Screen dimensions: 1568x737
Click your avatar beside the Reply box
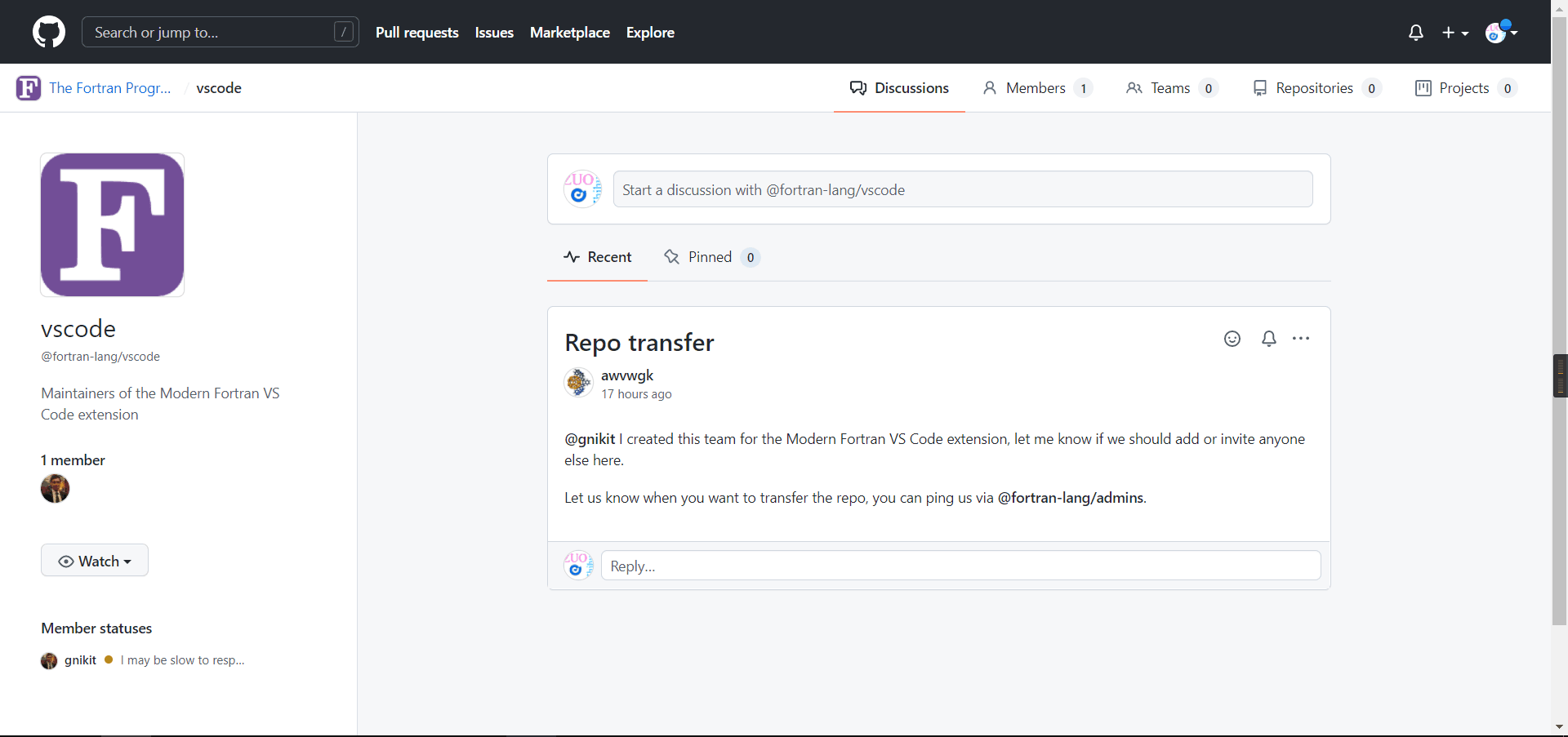pyautogui.click(x=579, y=565)
